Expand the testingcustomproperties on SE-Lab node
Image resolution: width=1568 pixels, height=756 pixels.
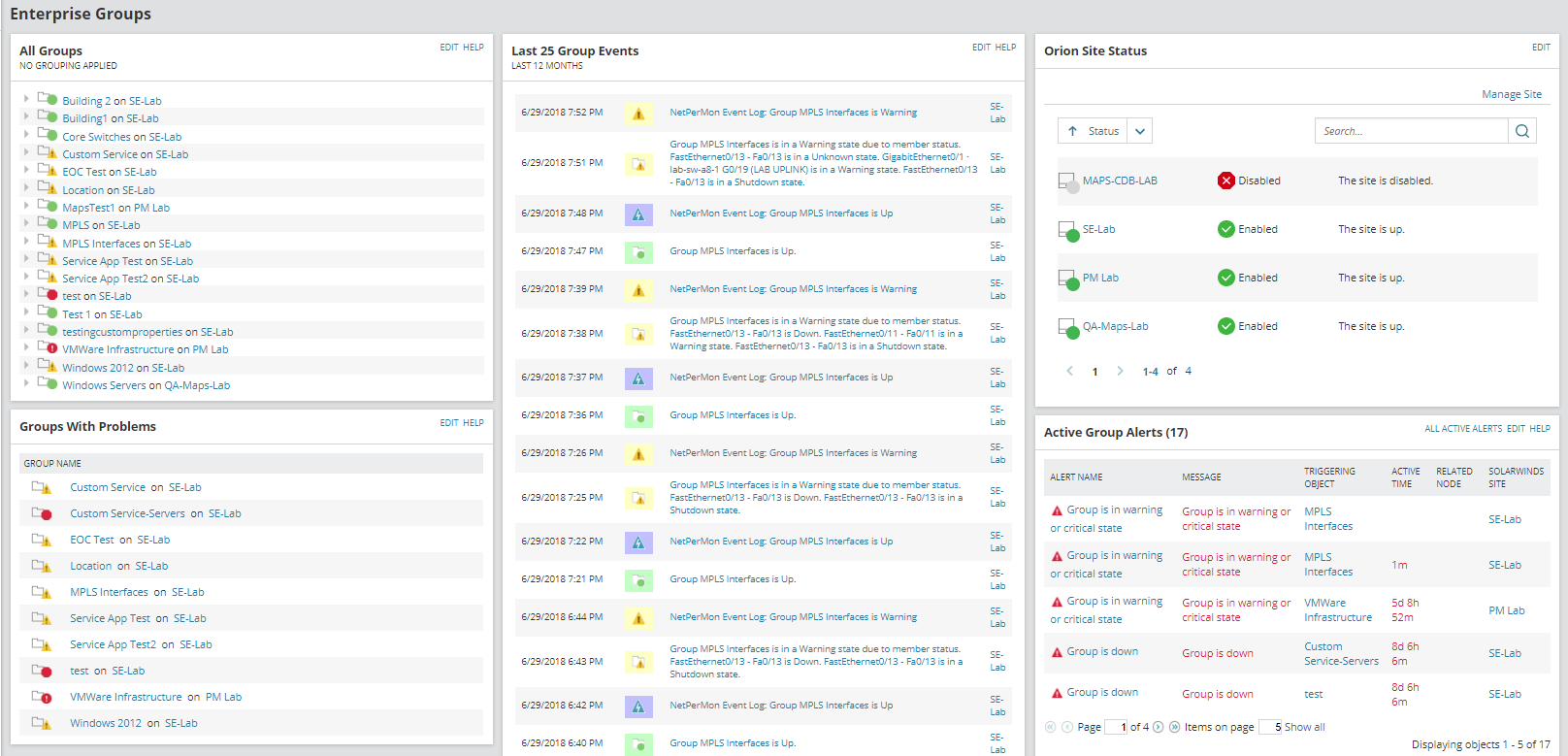click(x=26, y=329)
